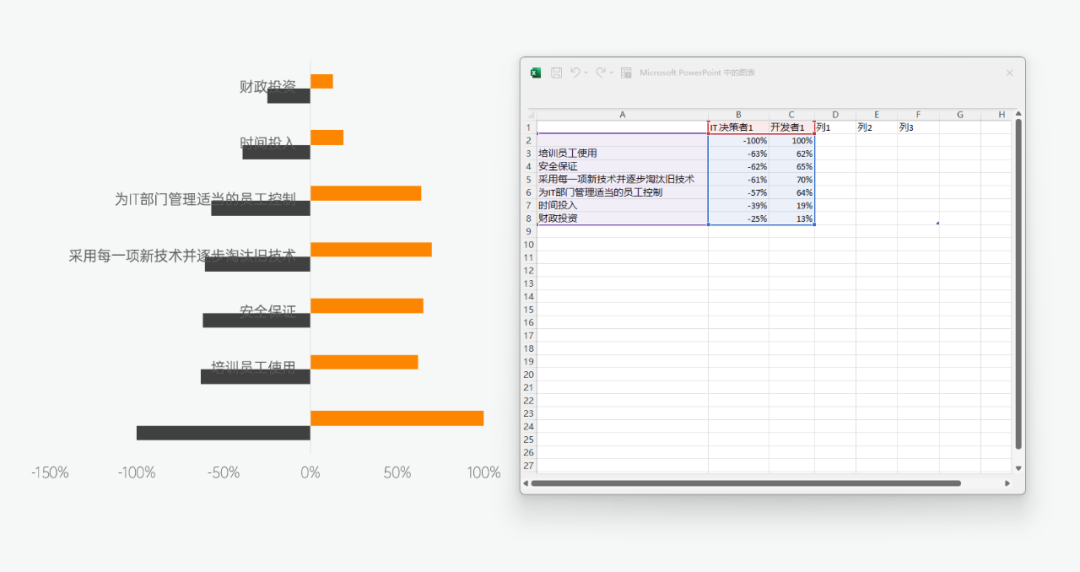Click the -62% value cell
The width and height of the screenshot is (1080, 572).
[738, 167]
